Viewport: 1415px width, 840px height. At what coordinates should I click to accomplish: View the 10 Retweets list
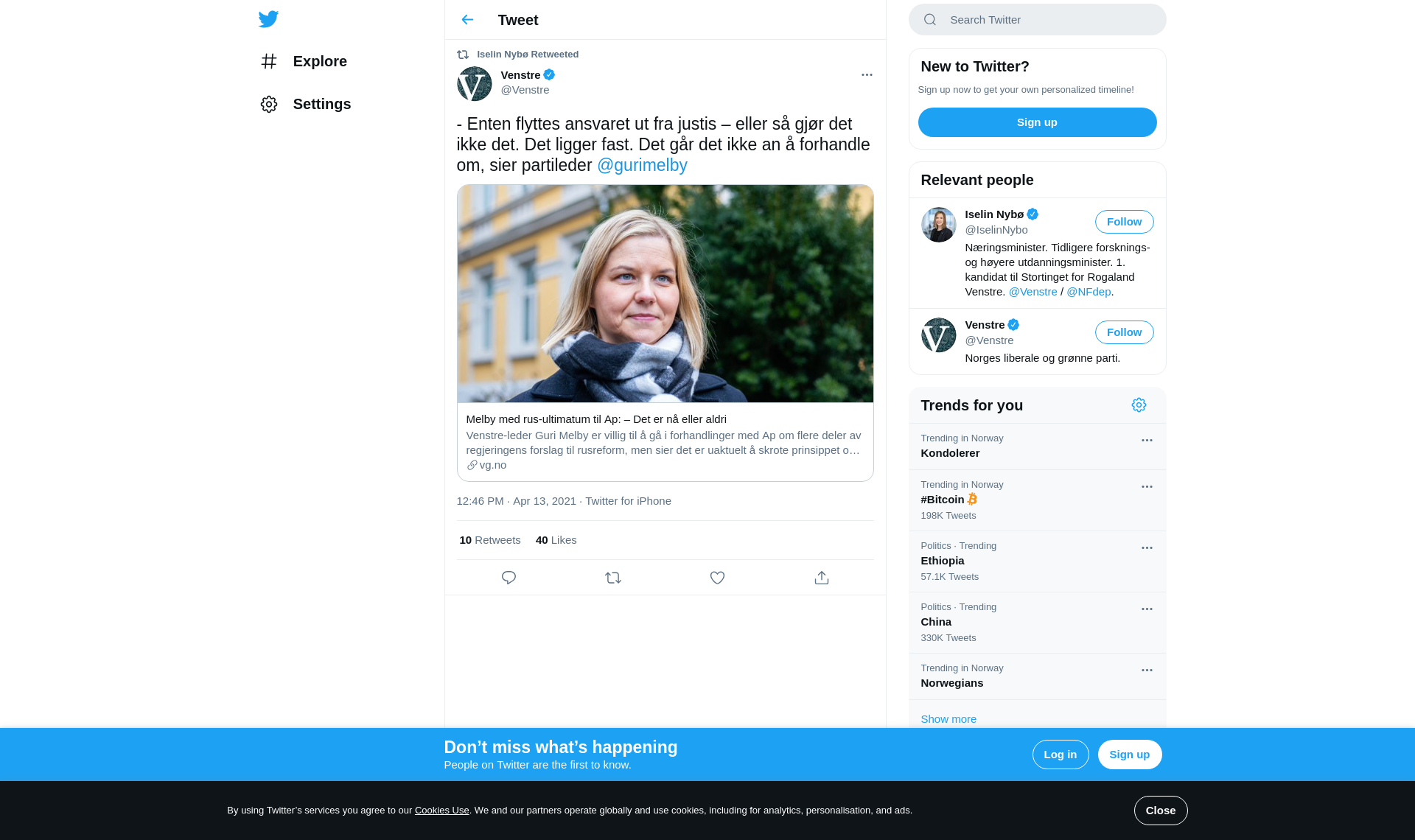pyautogui.click(x=490, y=540)
